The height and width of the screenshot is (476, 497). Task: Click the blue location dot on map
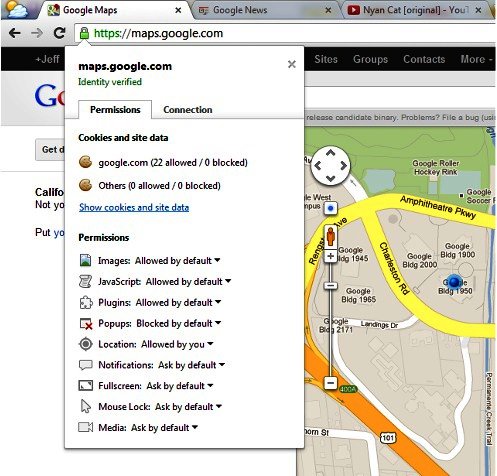454,281
